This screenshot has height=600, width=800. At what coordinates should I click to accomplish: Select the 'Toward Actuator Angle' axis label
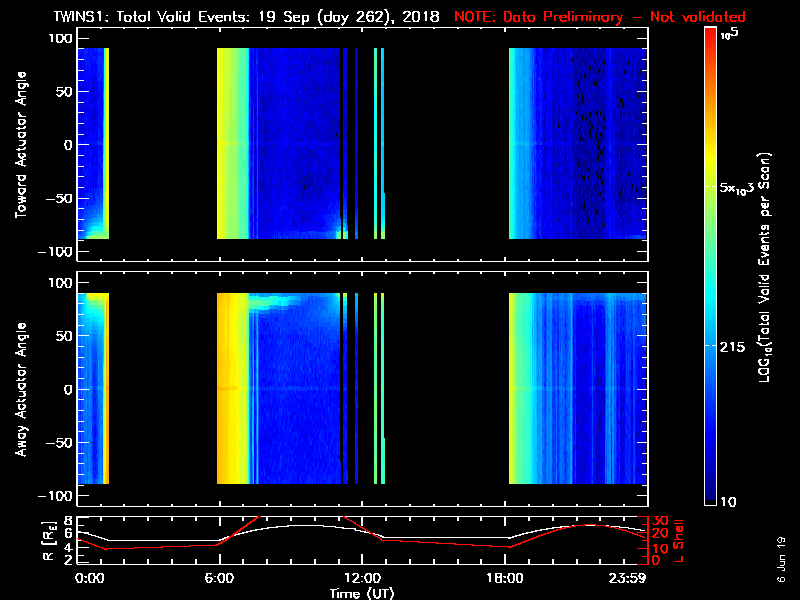tap(21, 145)
